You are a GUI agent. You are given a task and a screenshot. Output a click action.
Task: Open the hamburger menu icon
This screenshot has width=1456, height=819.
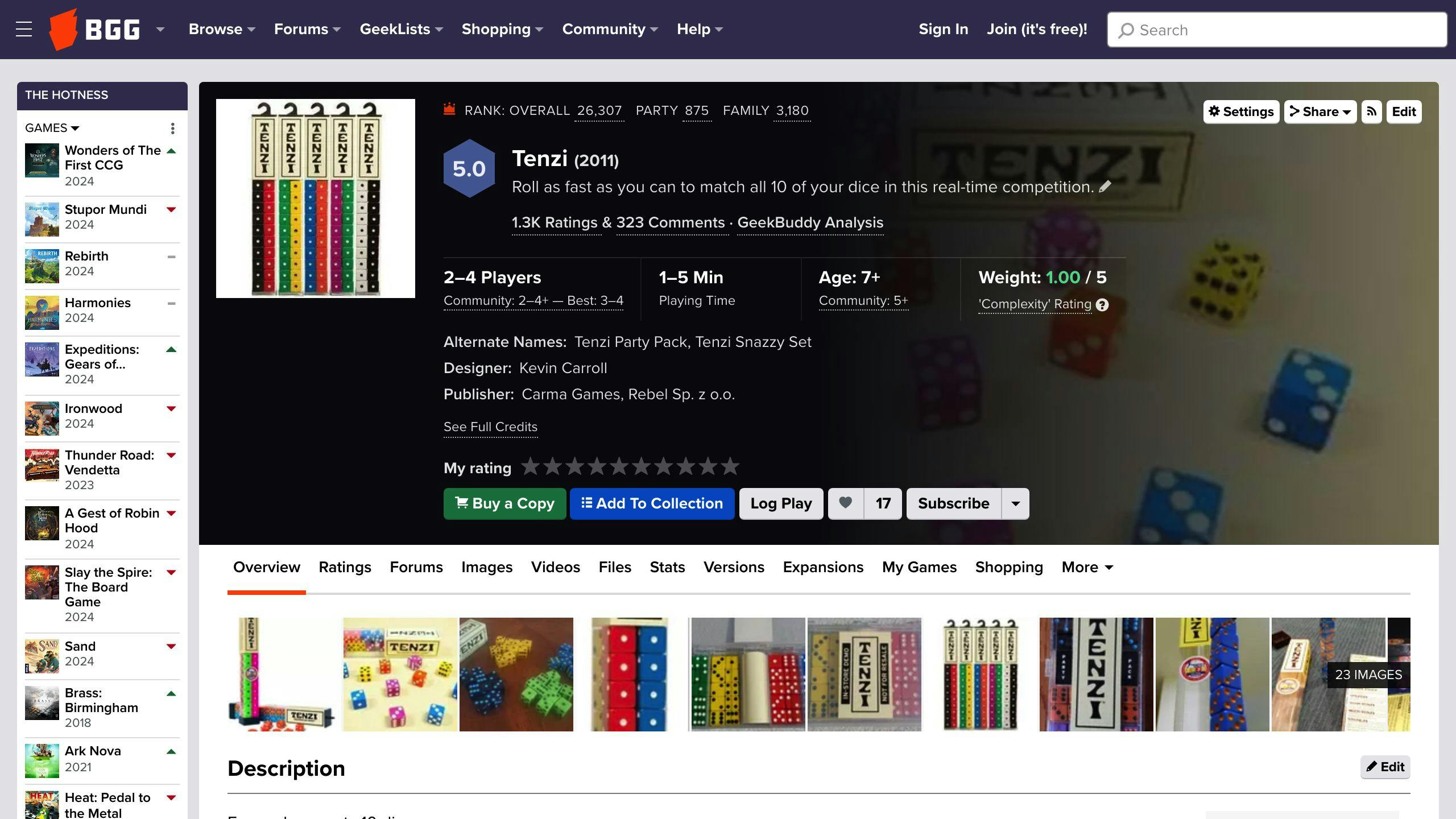24,29
